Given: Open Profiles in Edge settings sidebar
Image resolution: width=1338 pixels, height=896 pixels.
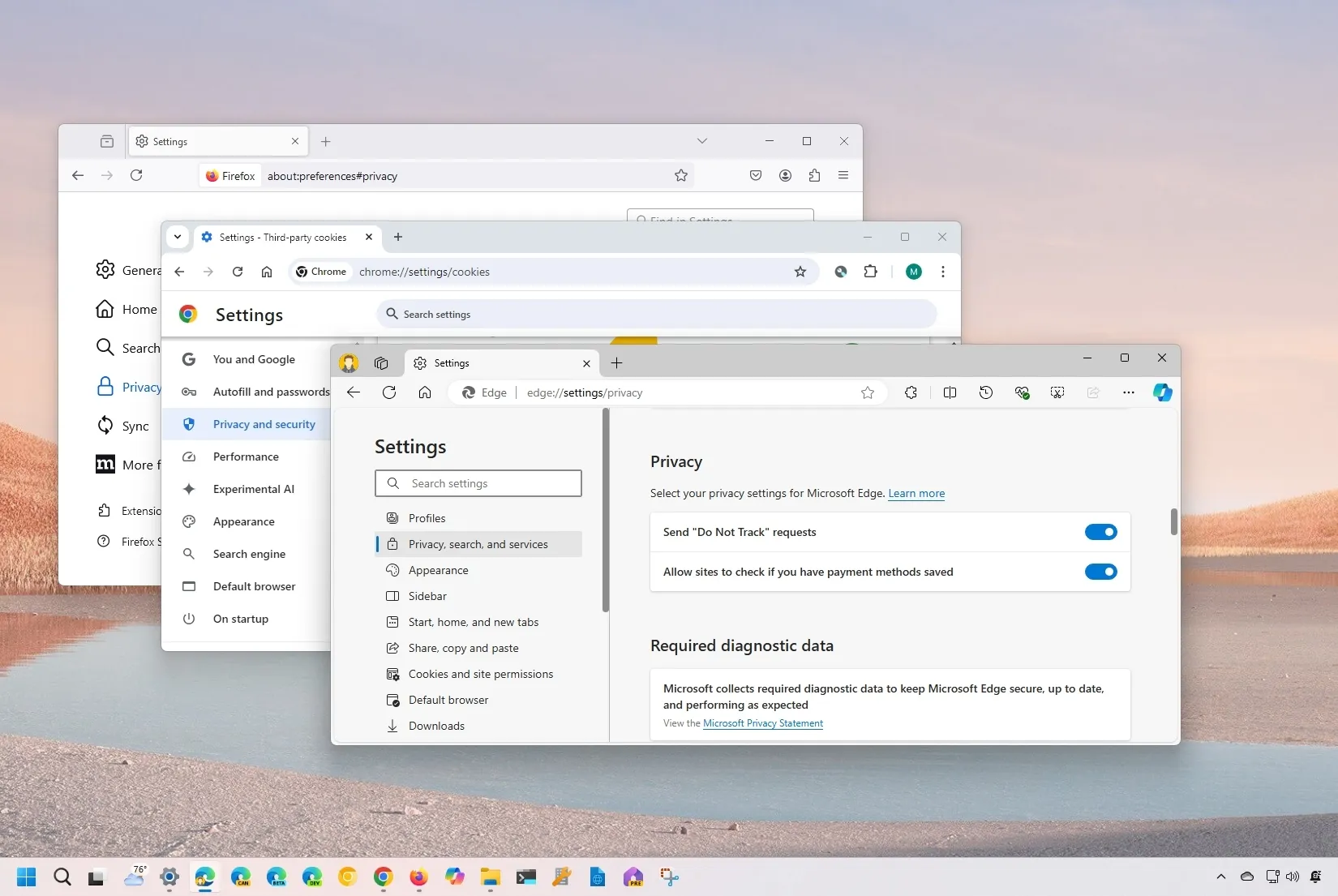Looking at the screenshot, I should pos(479,518).
